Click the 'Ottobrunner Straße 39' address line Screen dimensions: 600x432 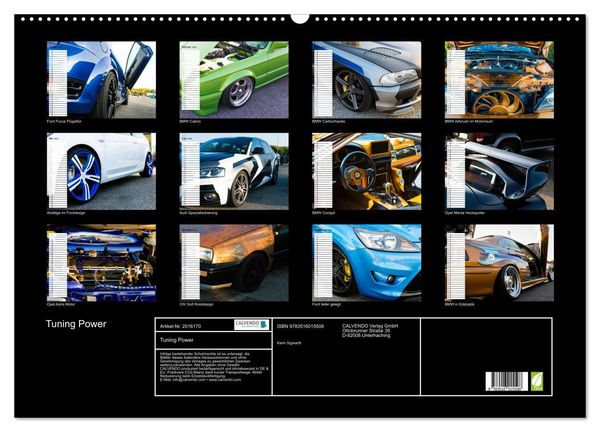(x=366, y=331)
